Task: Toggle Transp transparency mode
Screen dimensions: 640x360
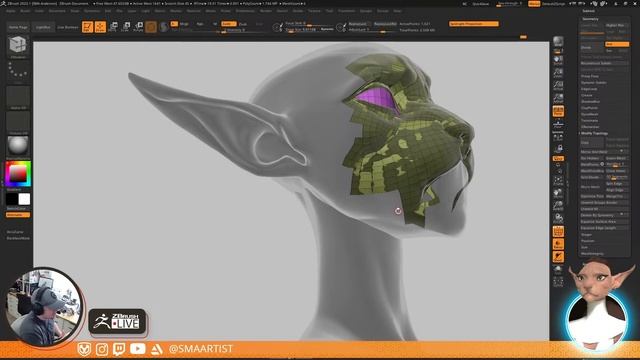Action: tap(558, 244)
